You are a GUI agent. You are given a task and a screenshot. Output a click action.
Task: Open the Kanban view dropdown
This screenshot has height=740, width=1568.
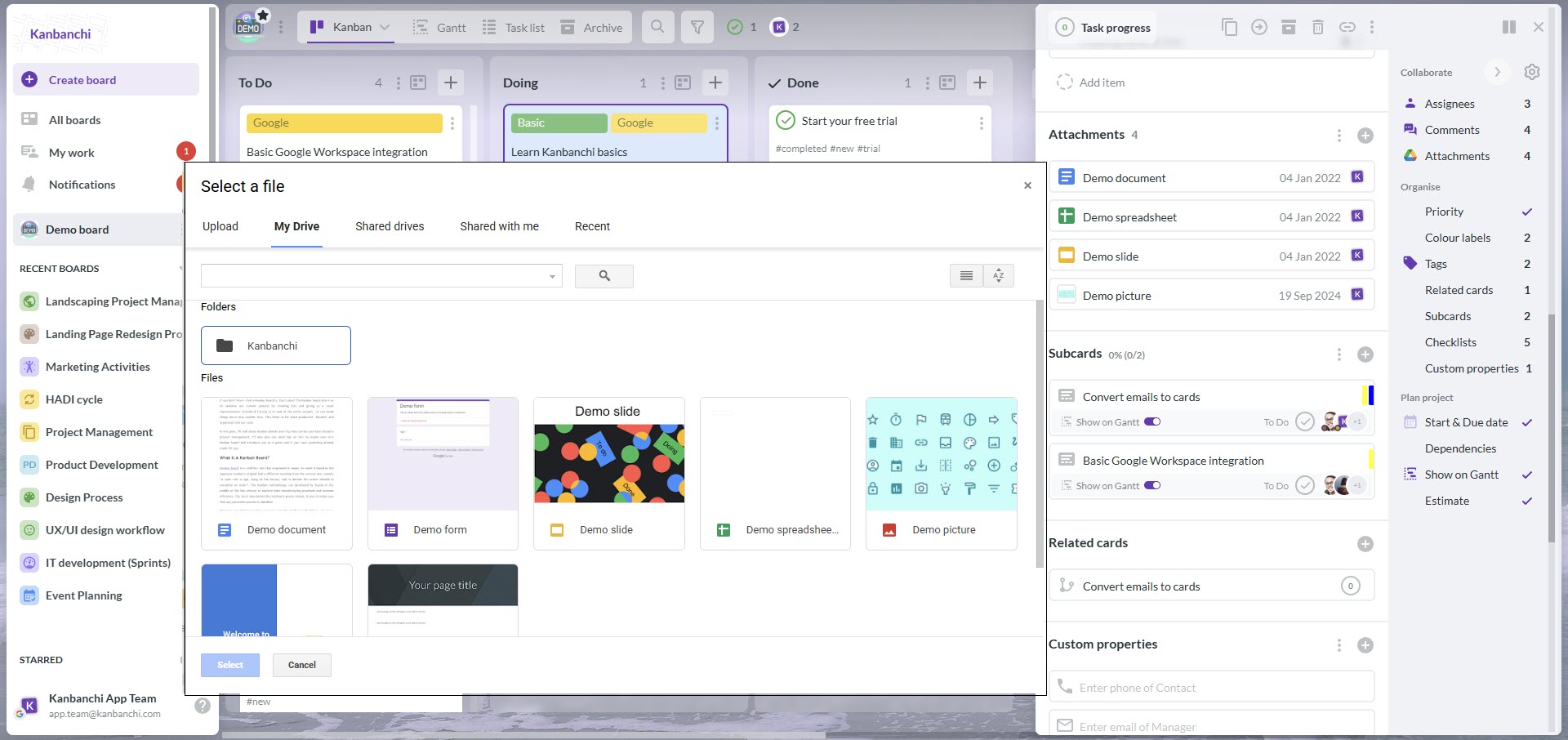click(384, 26)
